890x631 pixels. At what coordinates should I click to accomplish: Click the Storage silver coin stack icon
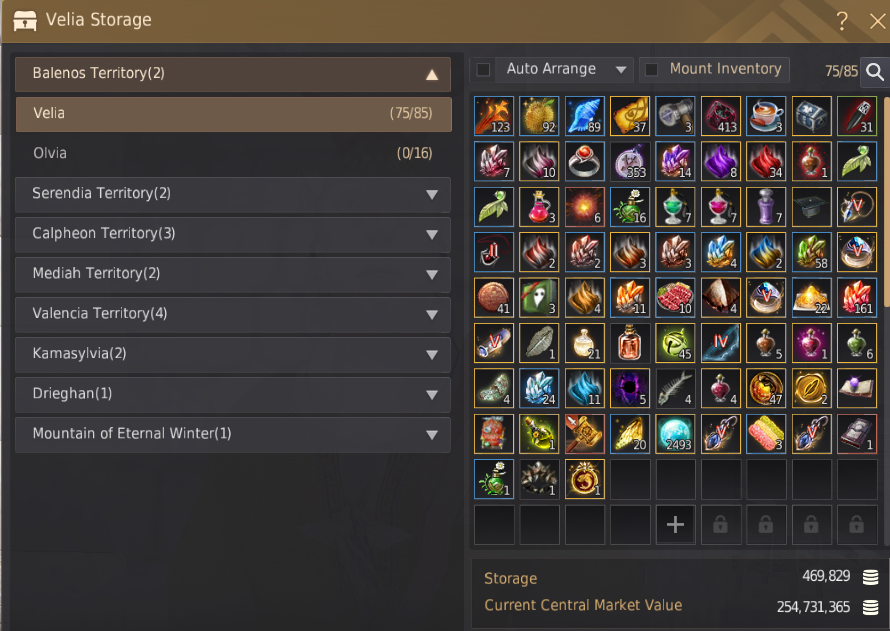pyautogui.click(x=870, y=577)
